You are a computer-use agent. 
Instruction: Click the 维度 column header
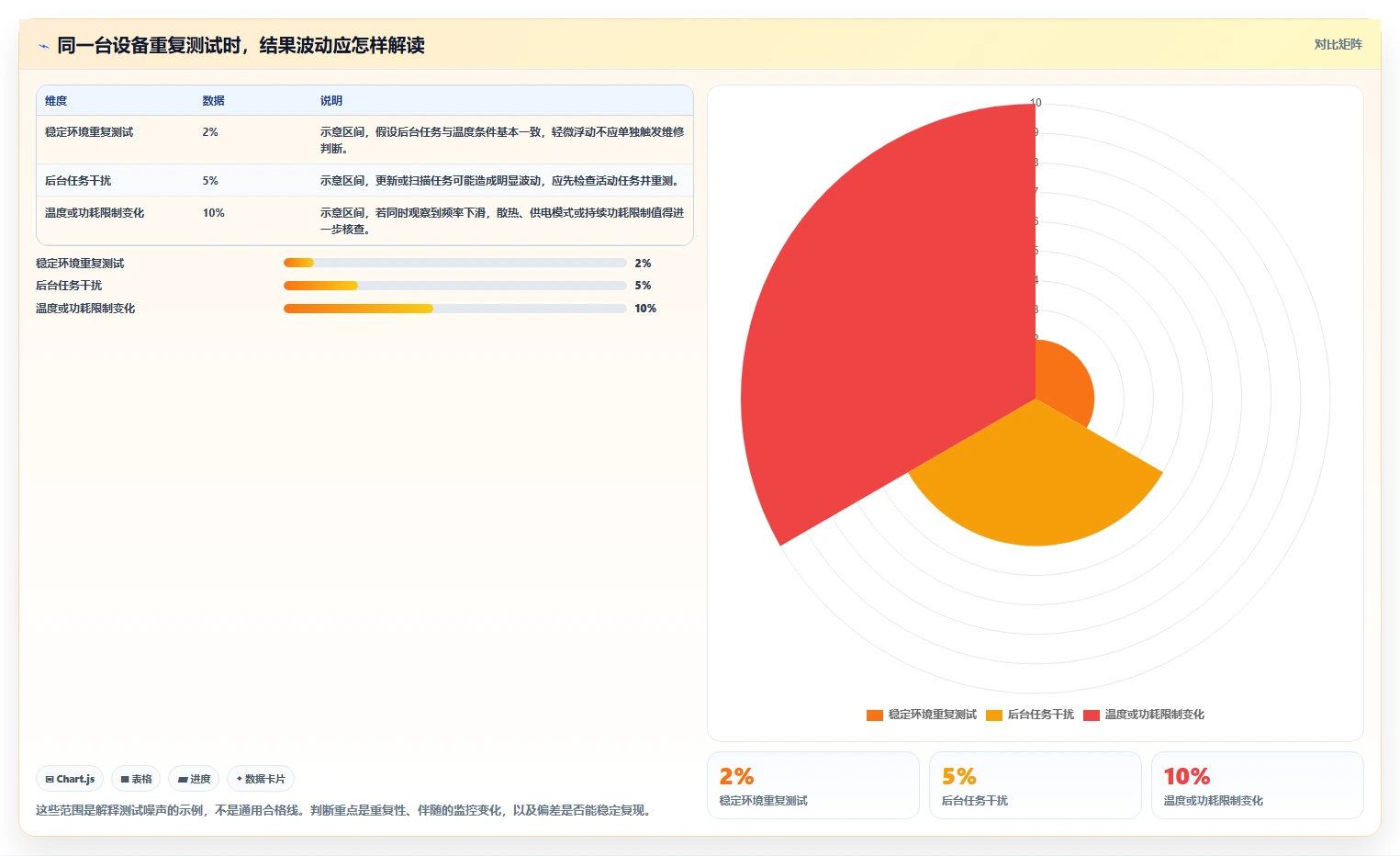56,101
